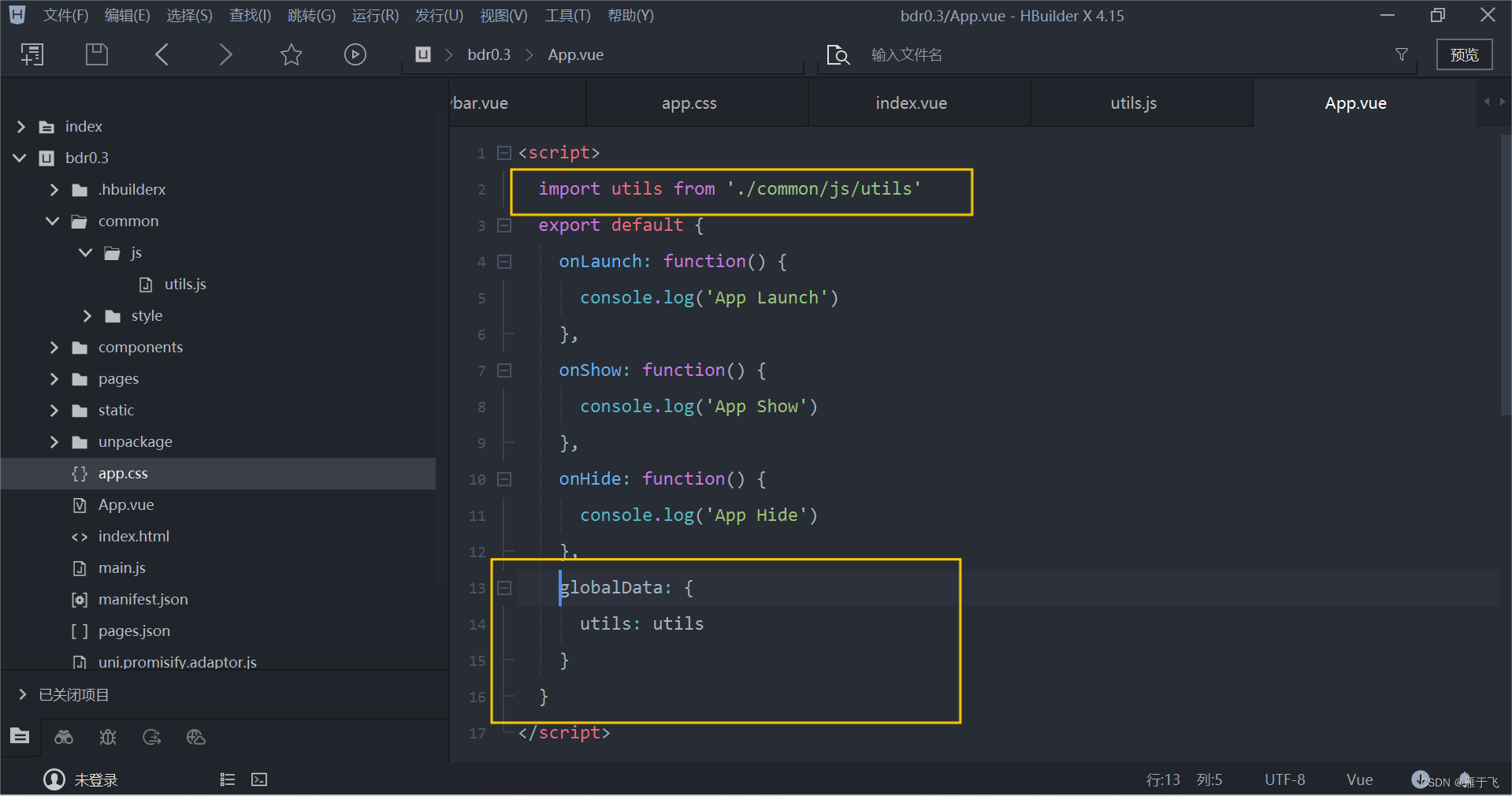Viewport: 1512px width, 796px height.
Task: Go back with the left arrow icon
Action: pos(162,54)
